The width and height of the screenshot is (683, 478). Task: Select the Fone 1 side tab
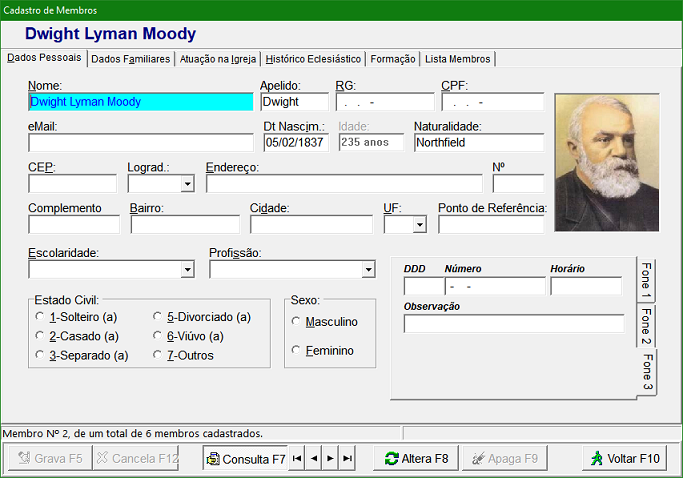tap(646, 280)
